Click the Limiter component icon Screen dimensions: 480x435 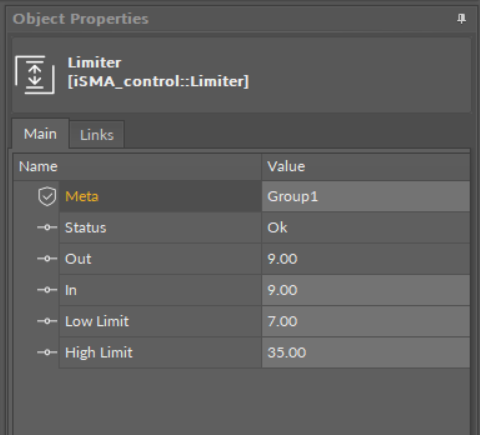35,75
